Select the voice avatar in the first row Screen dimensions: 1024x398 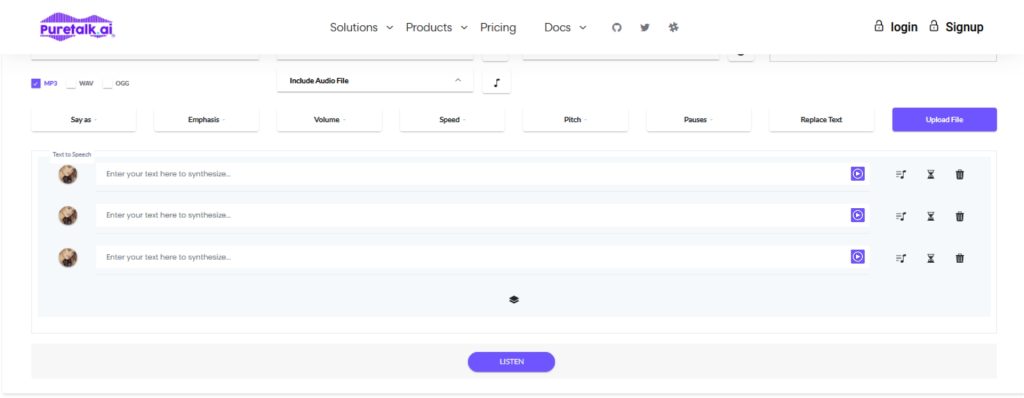point(68,174)
